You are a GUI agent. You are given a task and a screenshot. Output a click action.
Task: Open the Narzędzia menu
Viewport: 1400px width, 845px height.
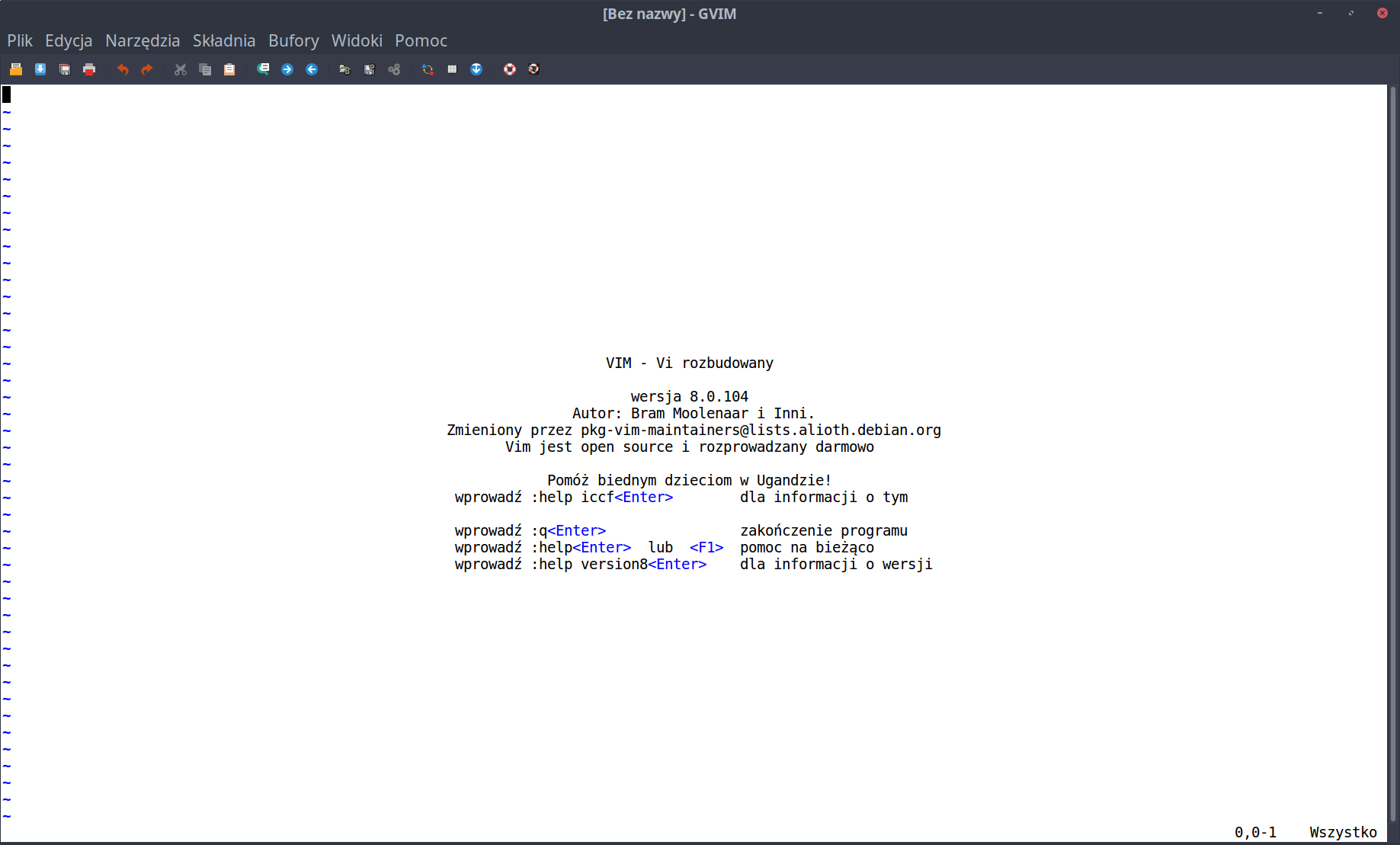[x=143, y=40]
